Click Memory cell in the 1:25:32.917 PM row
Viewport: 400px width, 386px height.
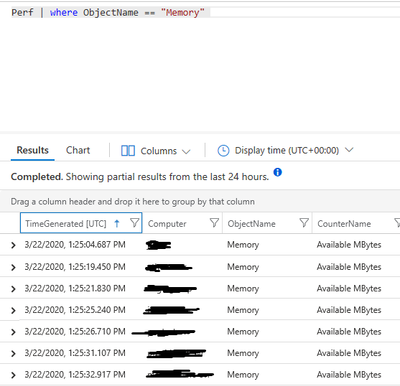pos(243,375)
